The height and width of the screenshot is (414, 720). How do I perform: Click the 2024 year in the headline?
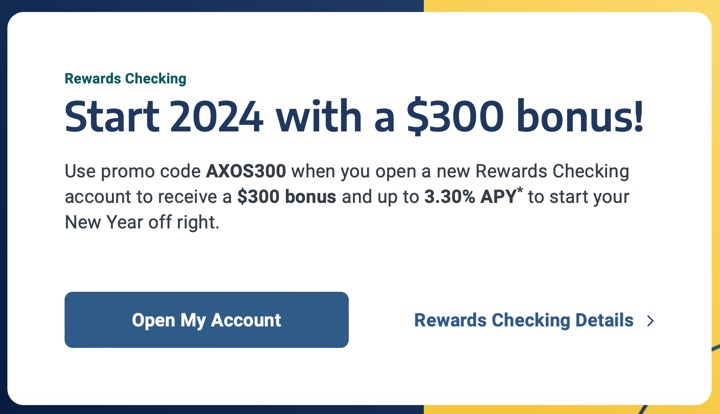tap(216, 117)
